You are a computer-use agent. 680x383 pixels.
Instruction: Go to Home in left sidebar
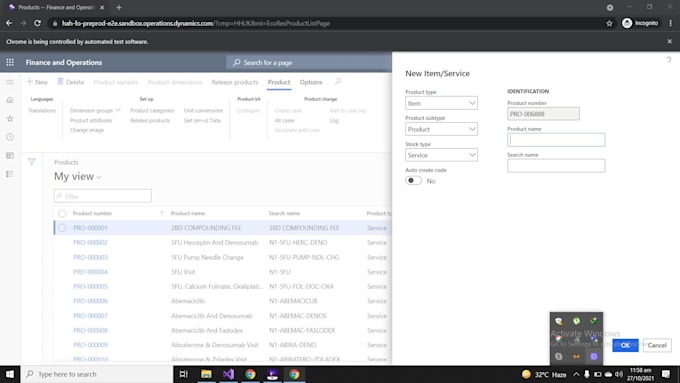coord(10,100)
